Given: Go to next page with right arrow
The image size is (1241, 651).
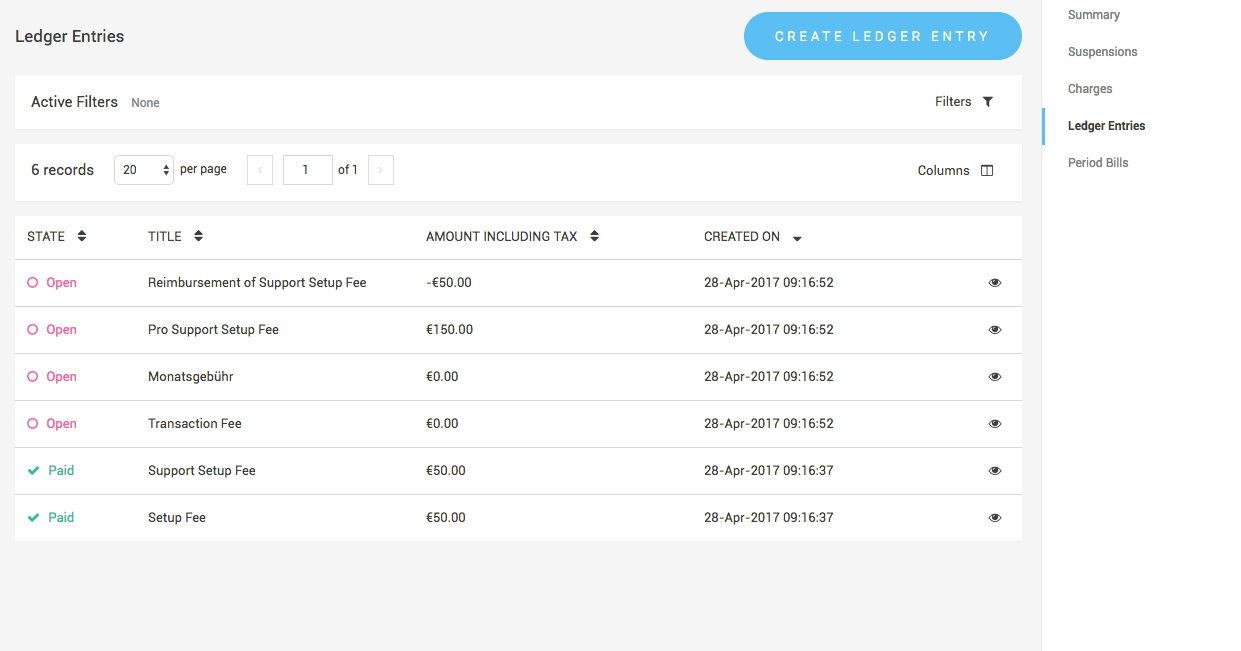Looking at the screenshot, I should pos(380,169).
